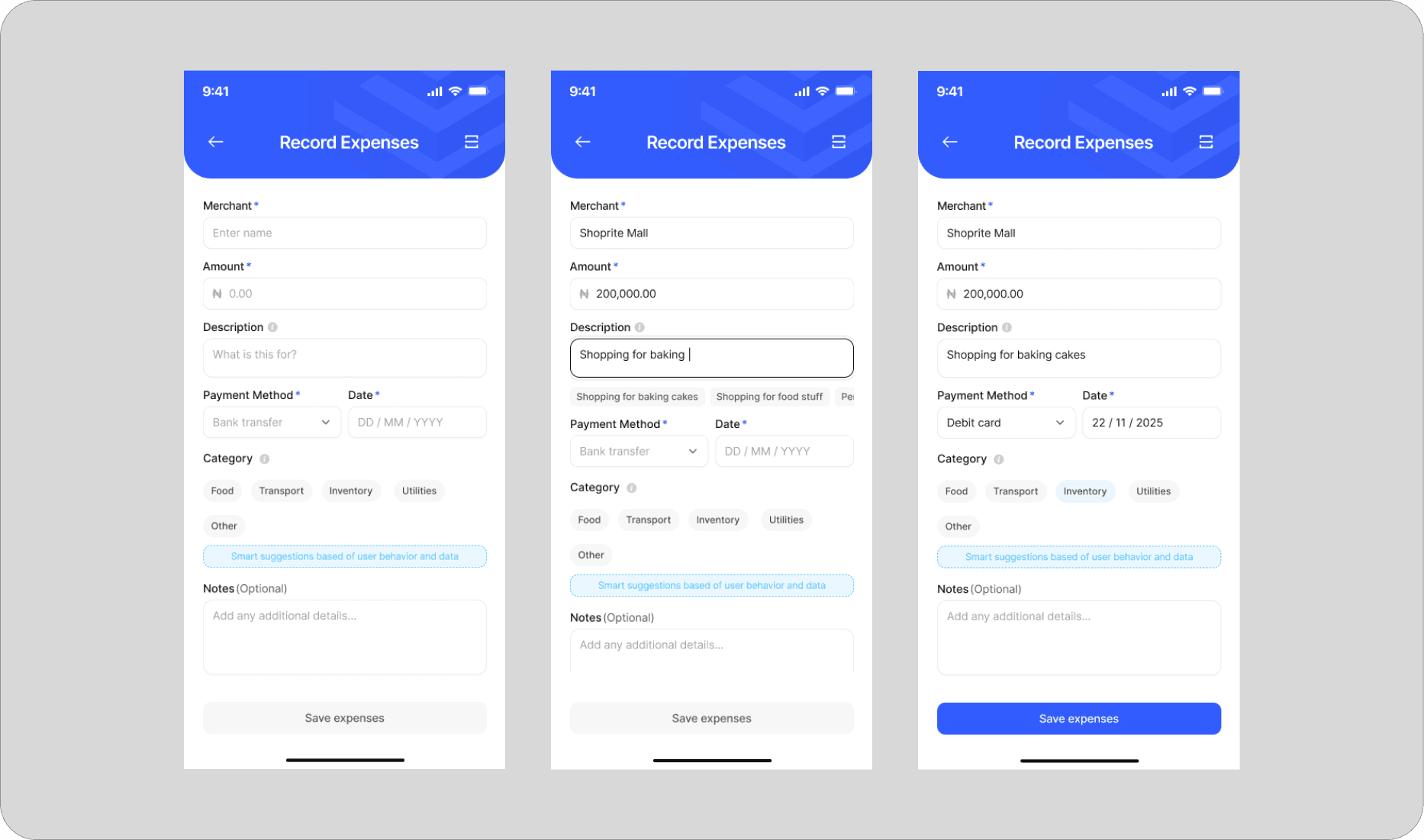Click 200,000.00 amount field in middle phone
1424x840 pixels.
[712, 294]
